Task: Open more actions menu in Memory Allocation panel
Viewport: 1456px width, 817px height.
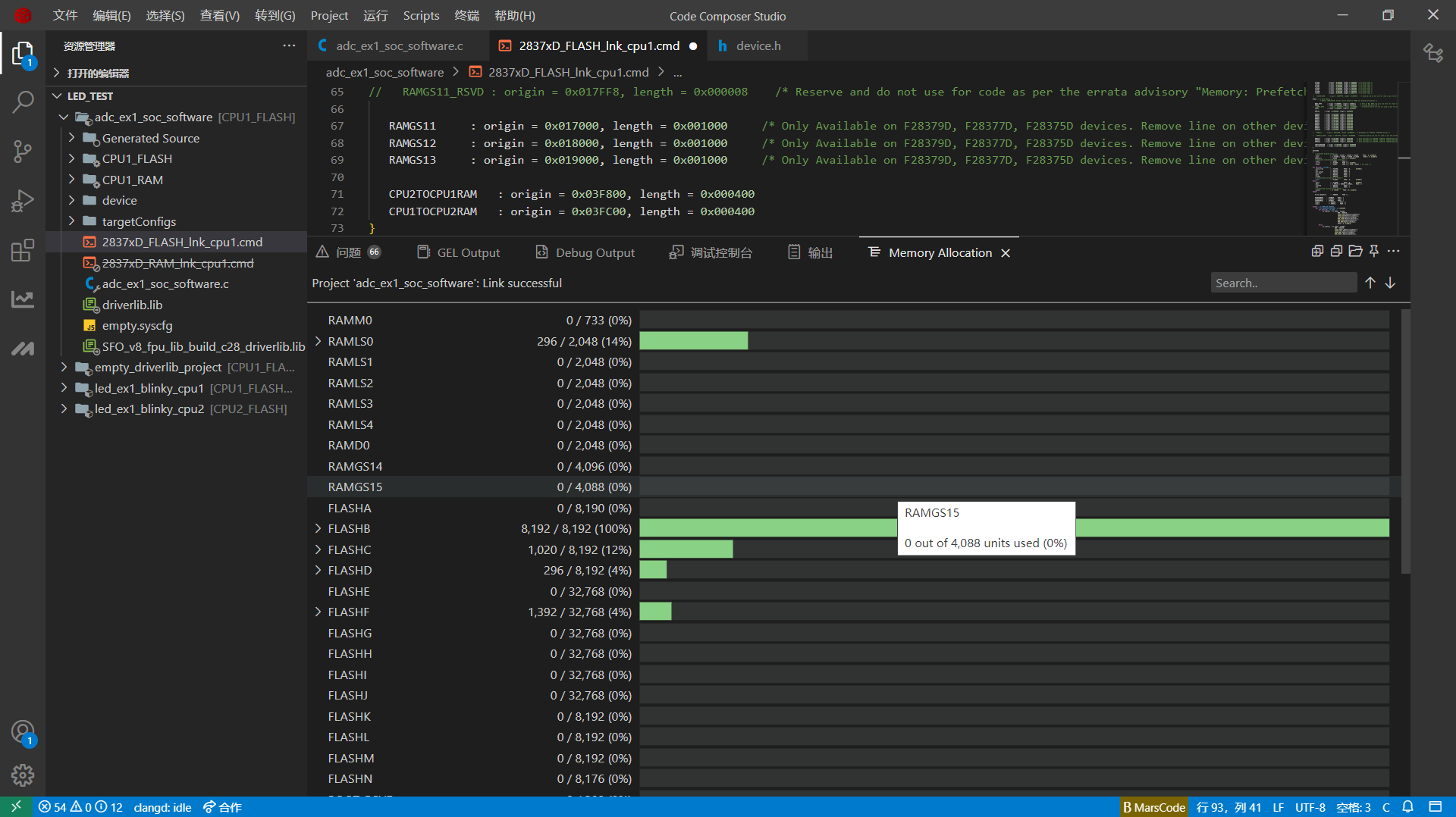Action: click(x=1395, y=251)
